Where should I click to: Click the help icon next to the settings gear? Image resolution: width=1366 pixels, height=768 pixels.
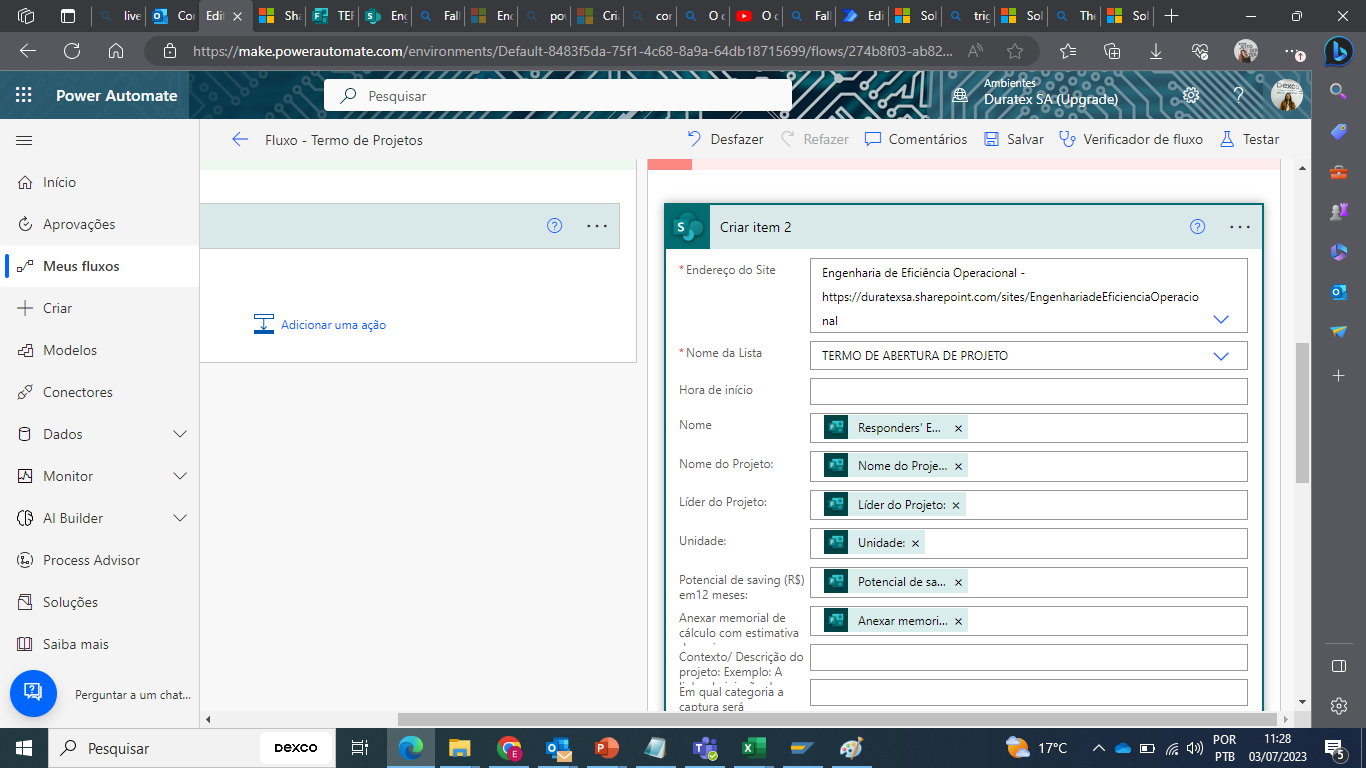click(1238, 95)
